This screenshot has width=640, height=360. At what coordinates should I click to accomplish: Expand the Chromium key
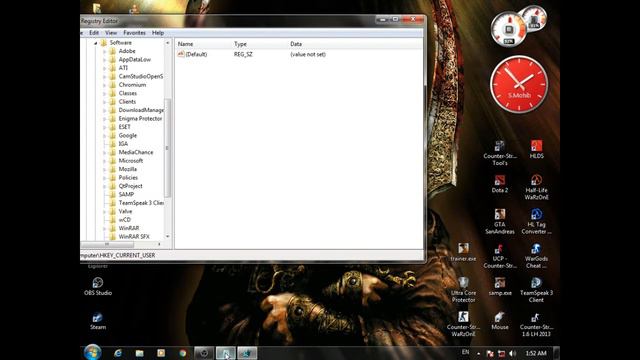click(x=104, y=85)
